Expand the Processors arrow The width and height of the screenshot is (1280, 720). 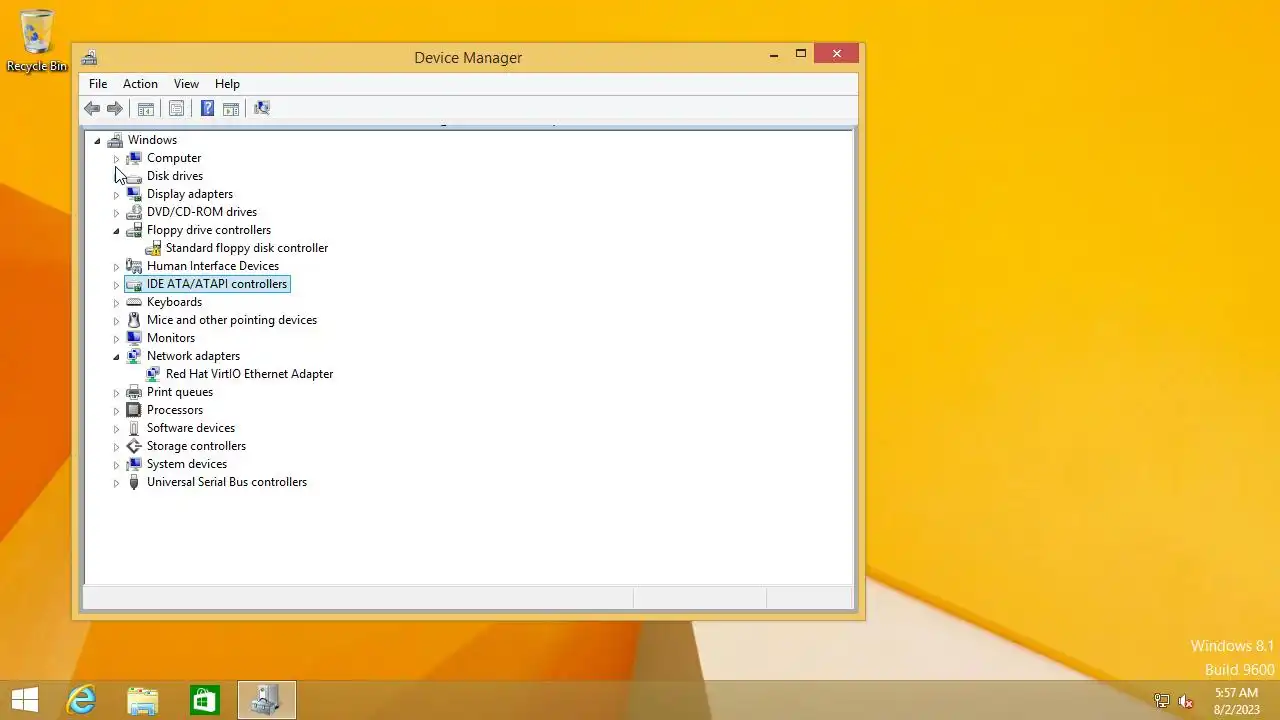coord(116,410)
